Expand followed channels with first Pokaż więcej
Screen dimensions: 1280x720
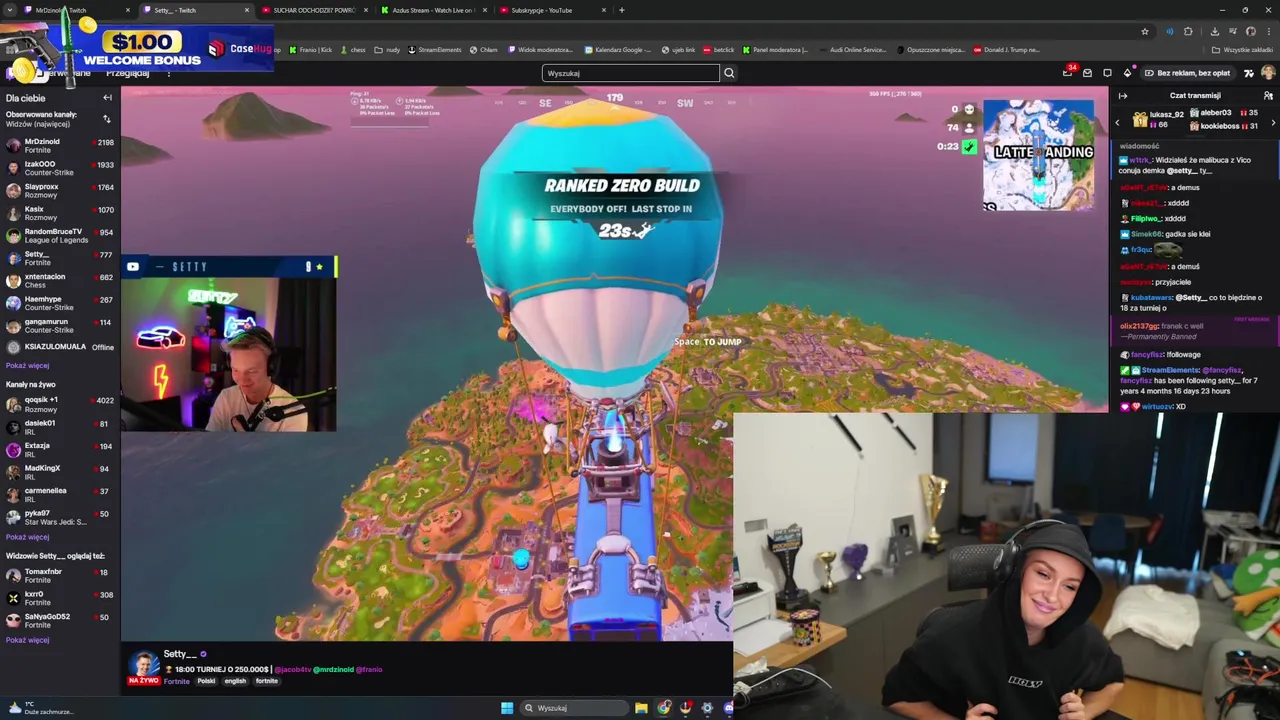point(27,366)
